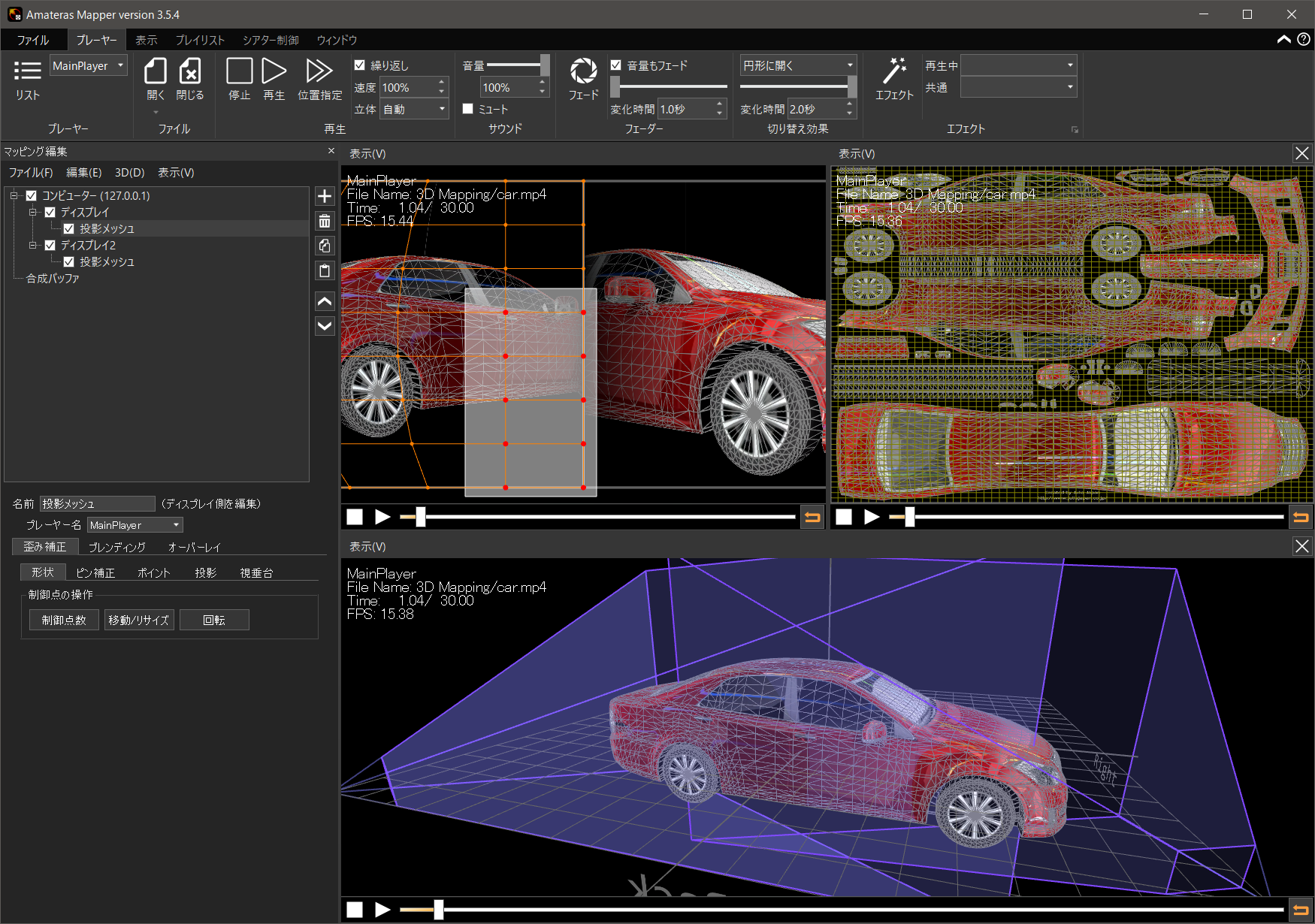
Task: Click the 再生 play icon in ribbon
Action: (x=274, y=71)
